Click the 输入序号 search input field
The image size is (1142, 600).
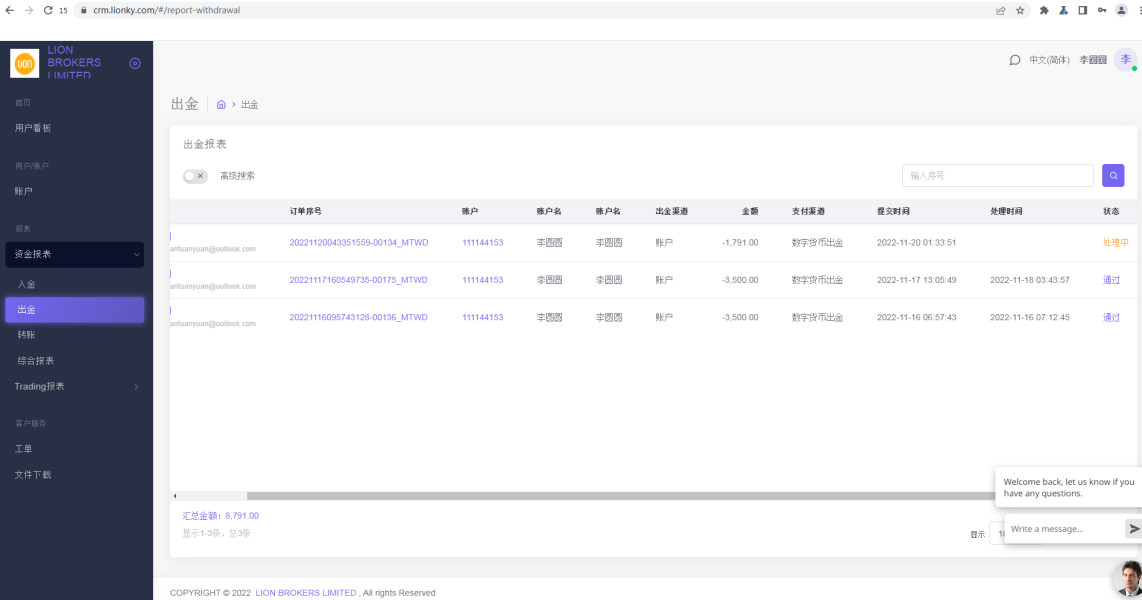click(997, 175)
